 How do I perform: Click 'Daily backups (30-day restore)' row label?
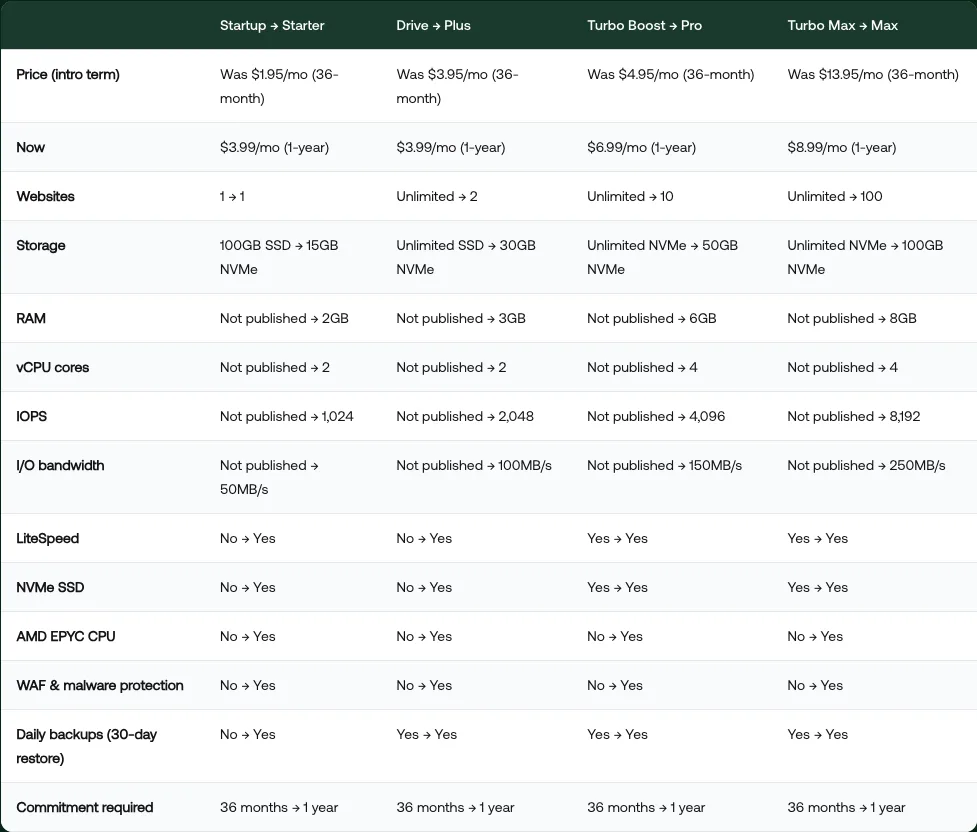(87, 747)
